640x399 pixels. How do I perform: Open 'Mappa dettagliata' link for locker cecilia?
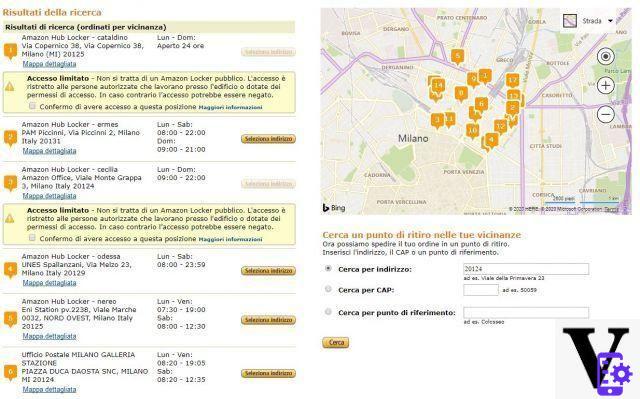point(49,196)
